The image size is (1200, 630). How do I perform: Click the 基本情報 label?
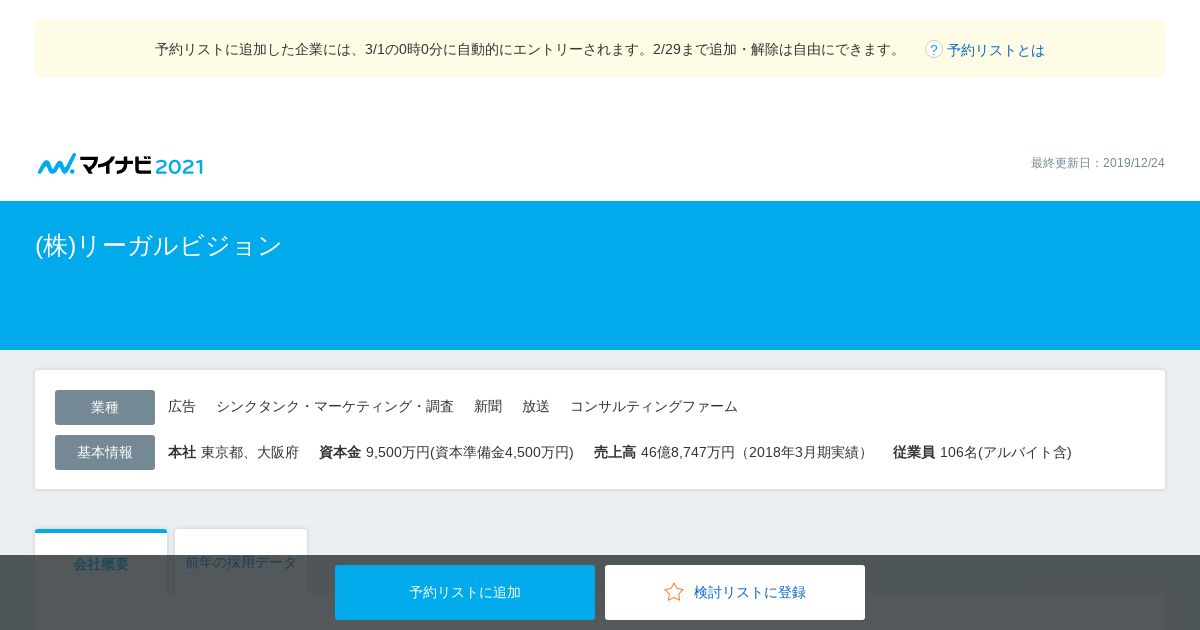pyautogui.click(x=105, y=452)
